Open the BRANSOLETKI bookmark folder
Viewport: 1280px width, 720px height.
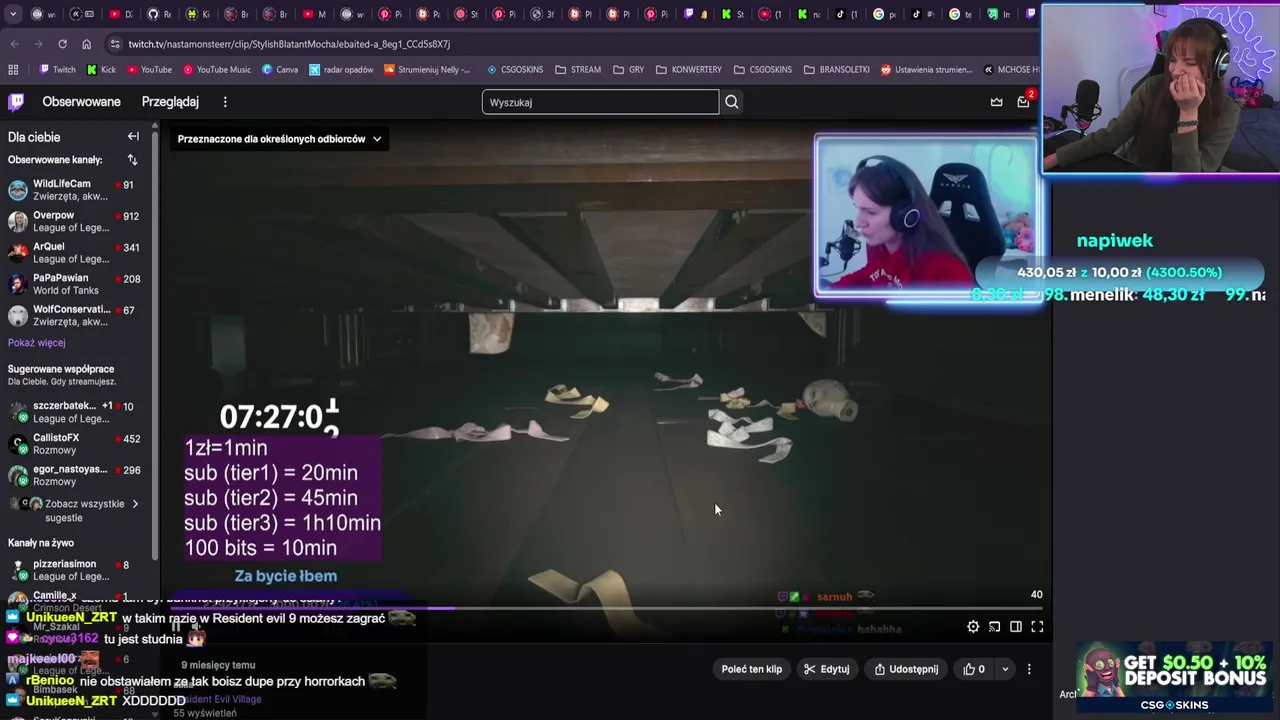836,70
